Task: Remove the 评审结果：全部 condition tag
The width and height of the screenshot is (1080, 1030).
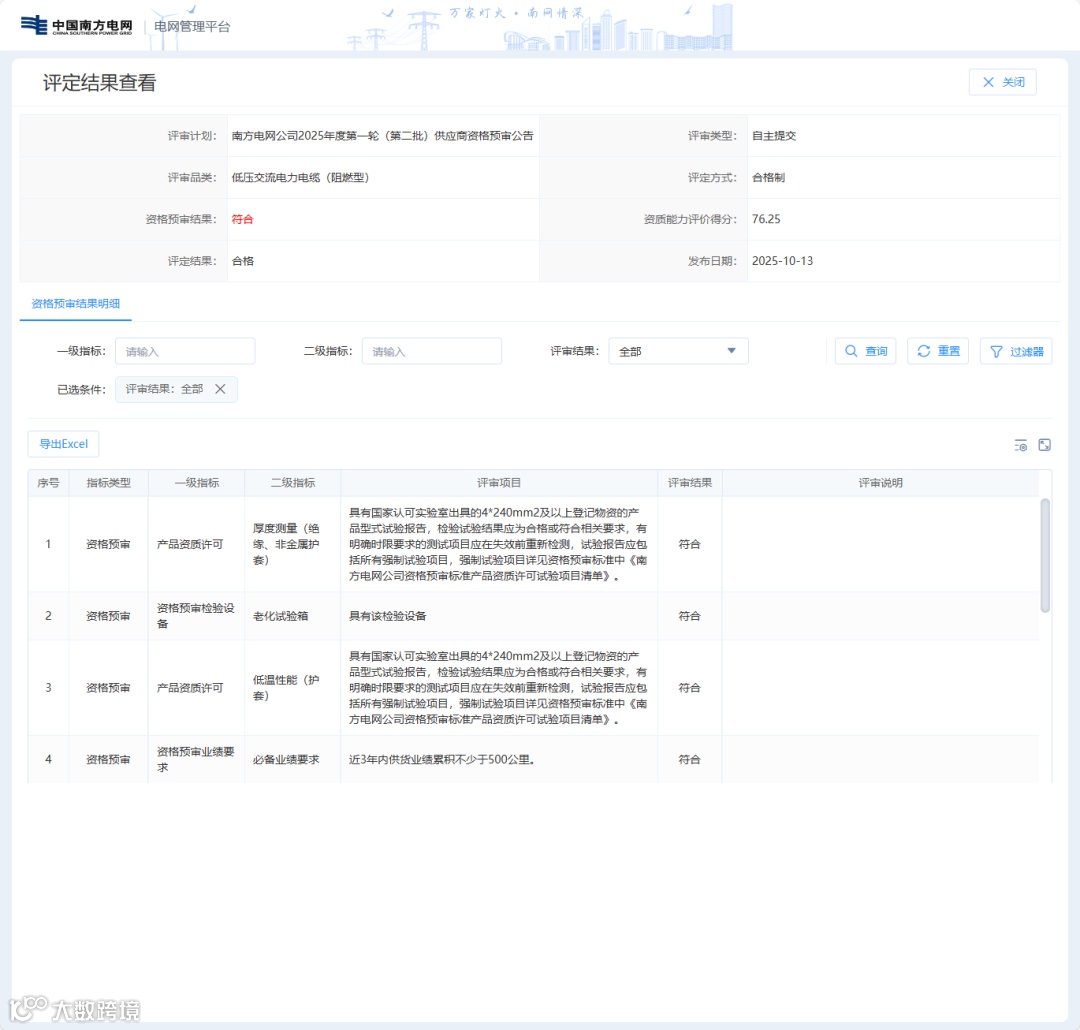Action: pyautogui.click(x=220, y=389)
